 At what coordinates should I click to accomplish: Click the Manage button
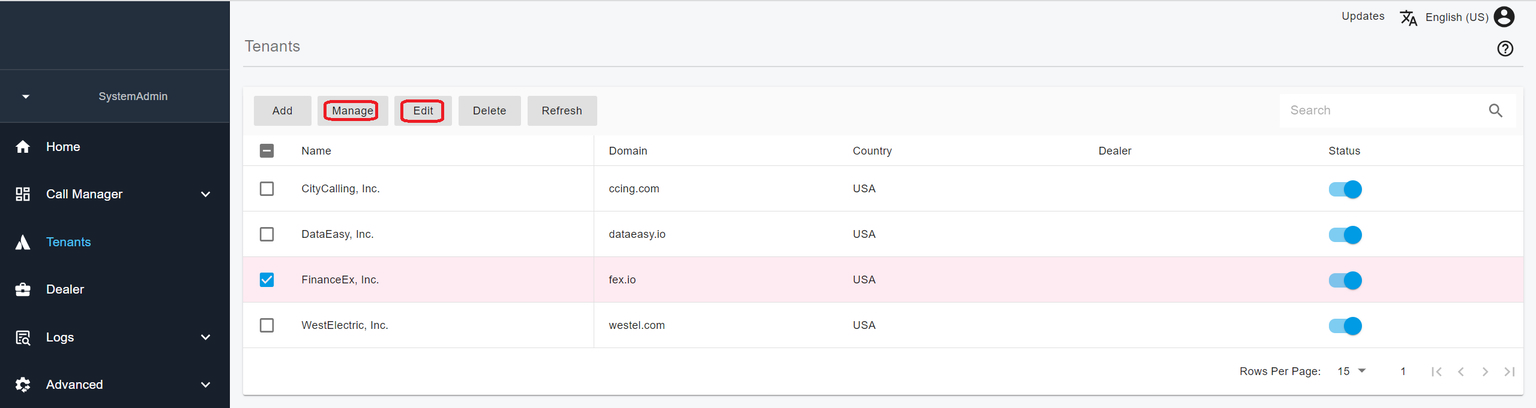click(x=352, y=111)
